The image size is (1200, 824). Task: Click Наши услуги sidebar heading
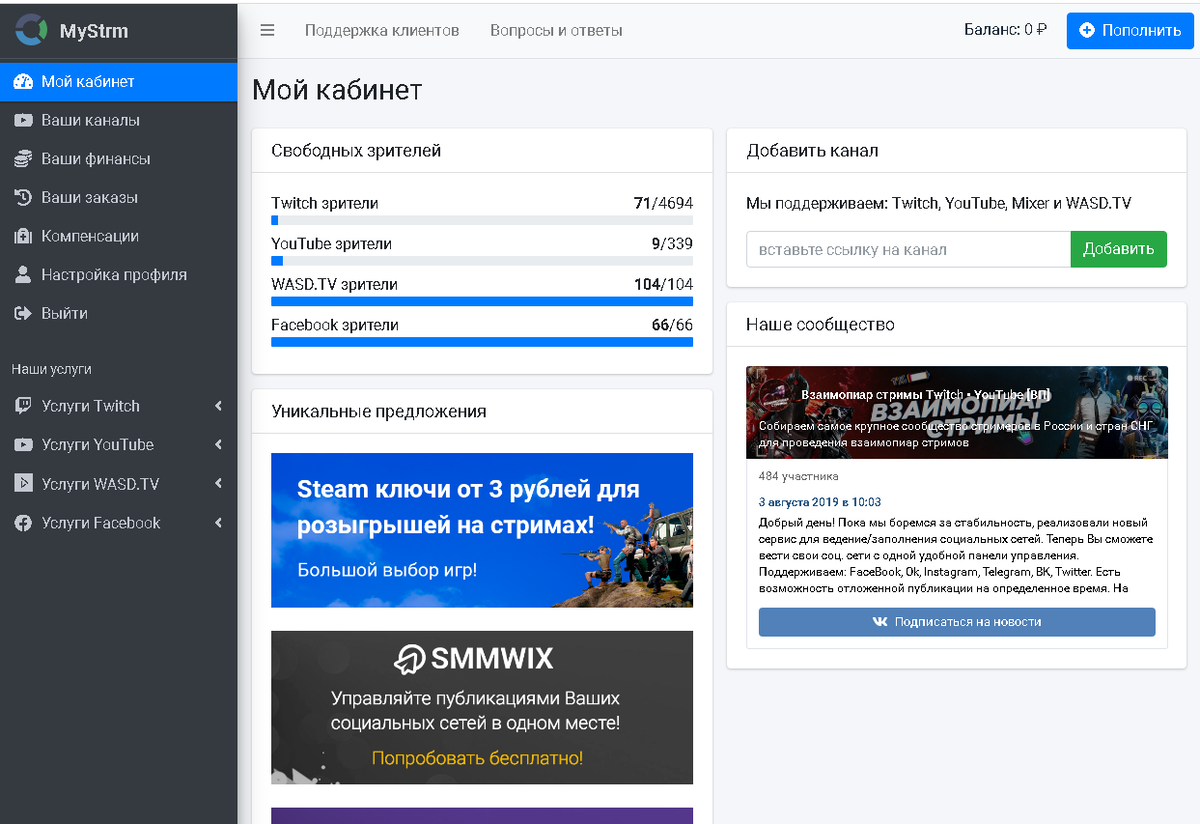click(x=52, y=369)
